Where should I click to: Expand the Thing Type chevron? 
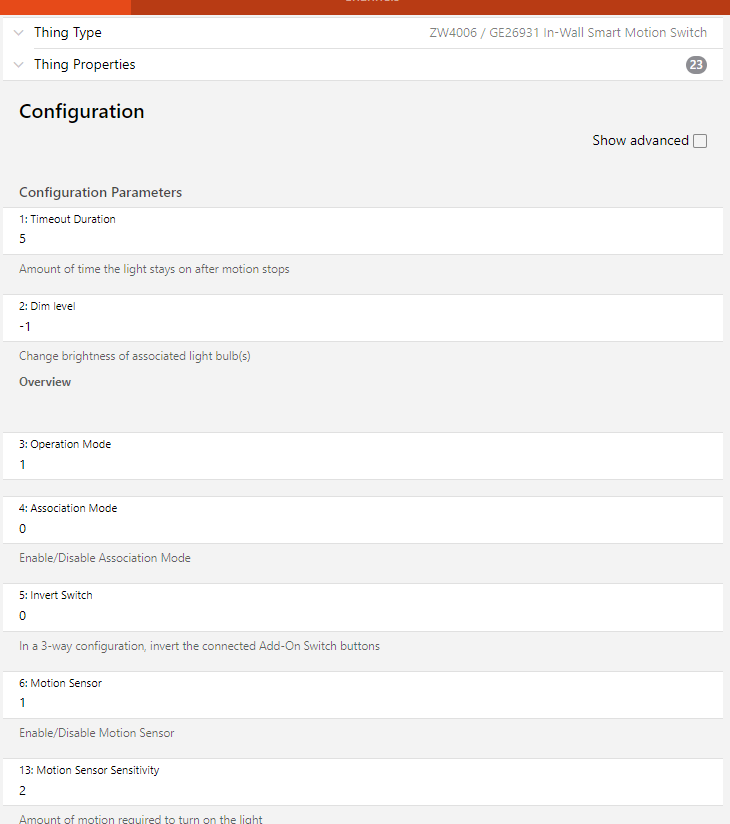click(19, 33)
